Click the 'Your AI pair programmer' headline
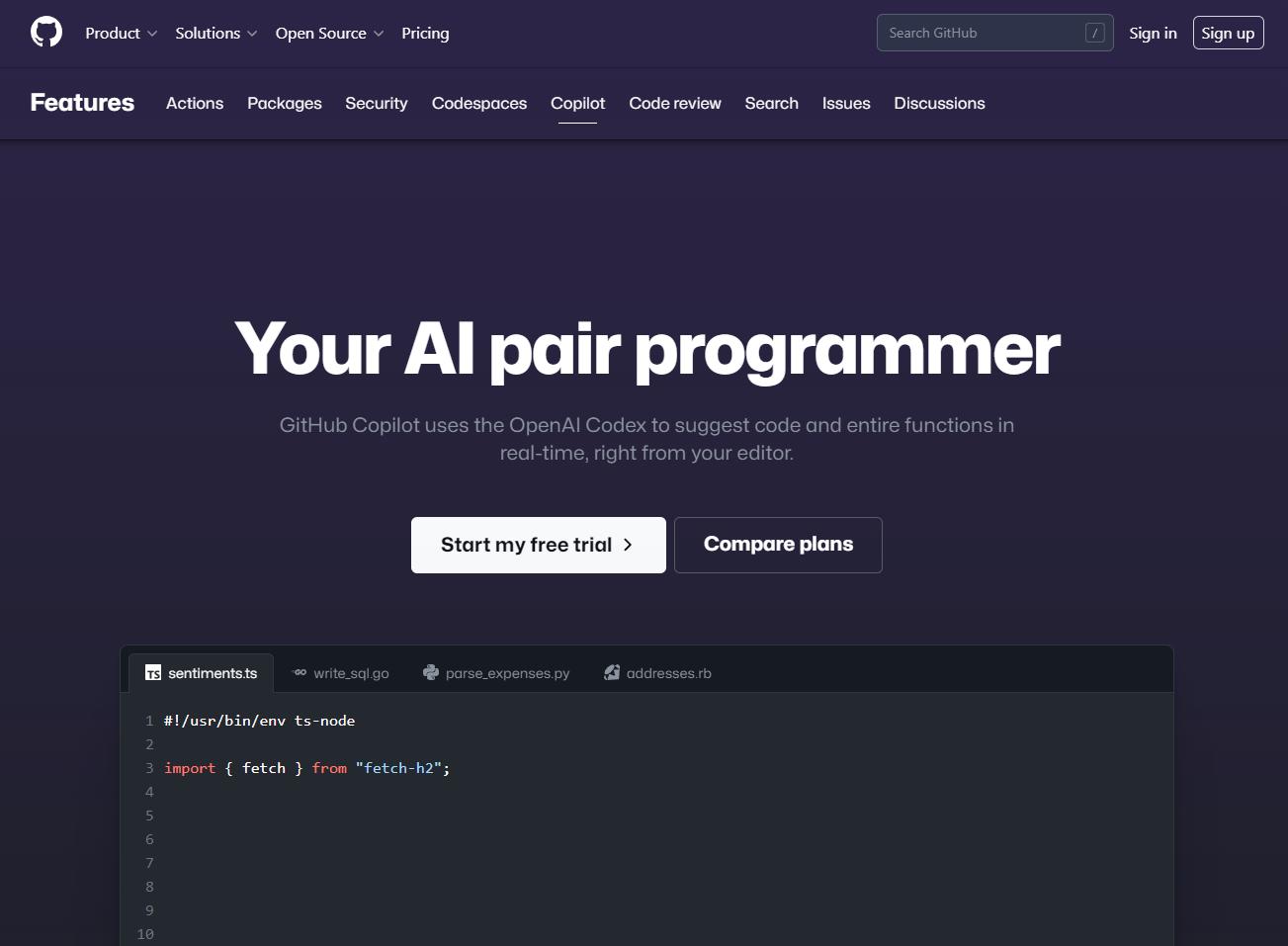The width and height of the screenshot is (1288, 946). click(647, 349)
